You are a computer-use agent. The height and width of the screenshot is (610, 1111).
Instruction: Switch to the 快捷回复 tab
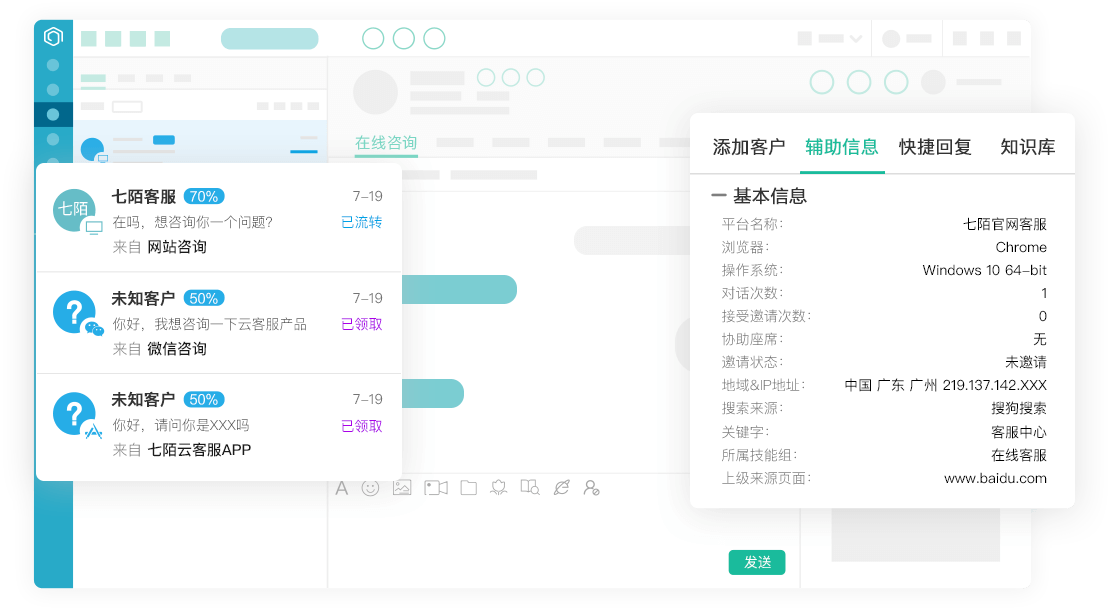[935, 147]
